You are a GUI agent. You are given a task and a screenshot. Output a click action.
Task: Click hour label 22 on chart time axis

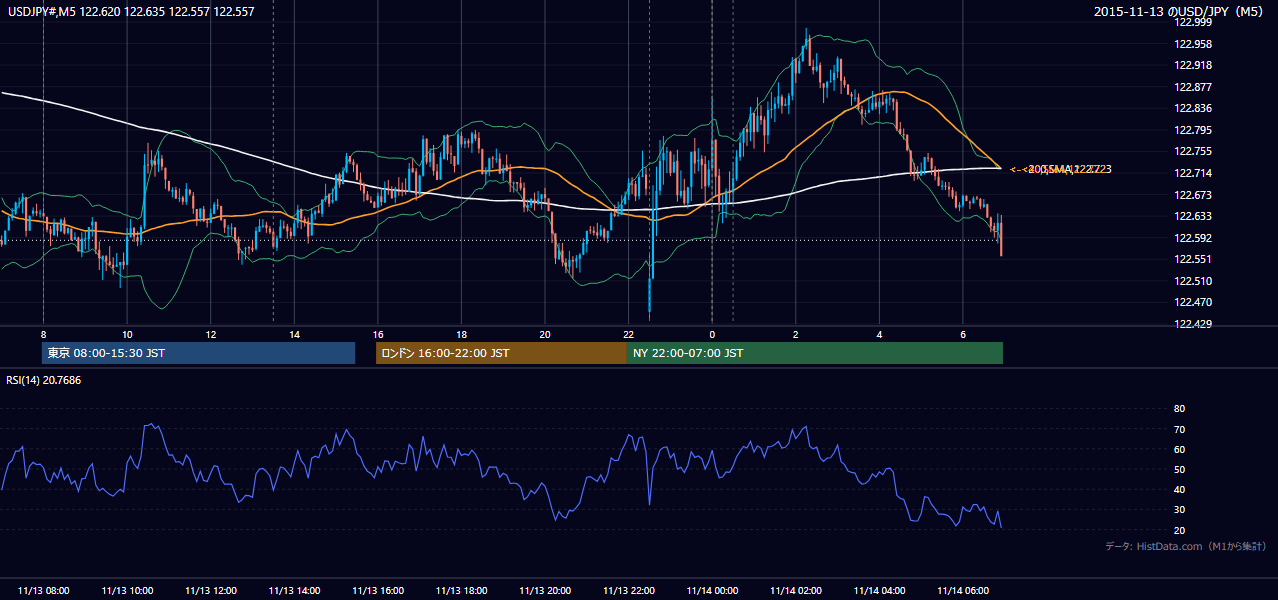628,334
